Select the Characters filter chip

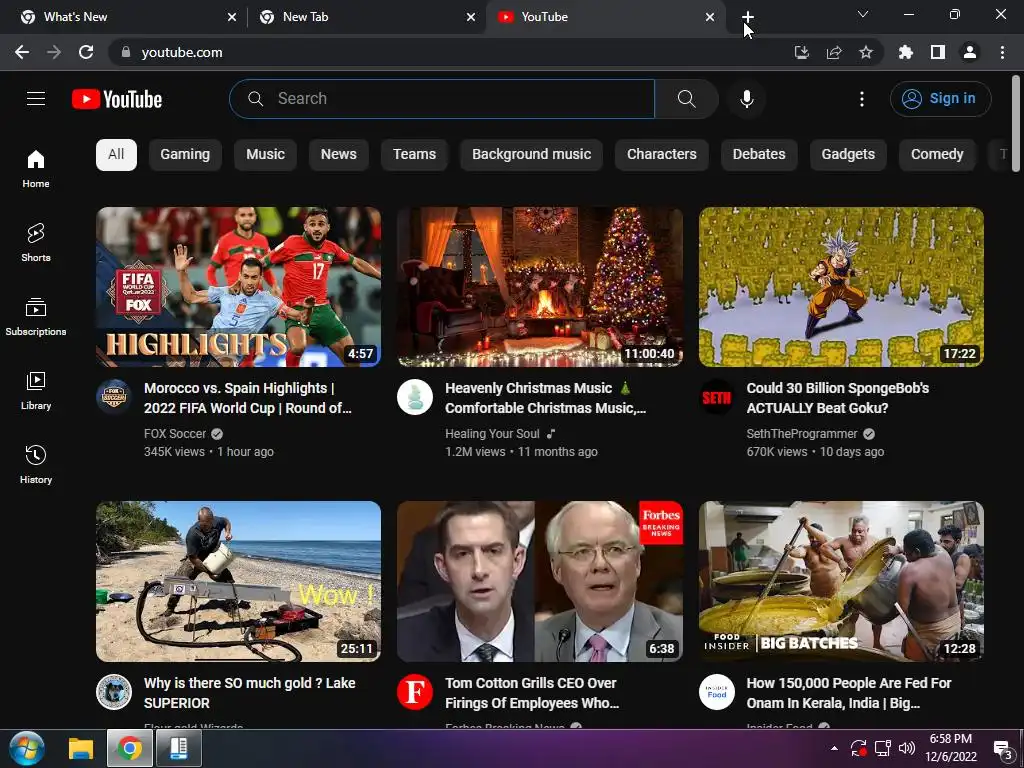662,155
